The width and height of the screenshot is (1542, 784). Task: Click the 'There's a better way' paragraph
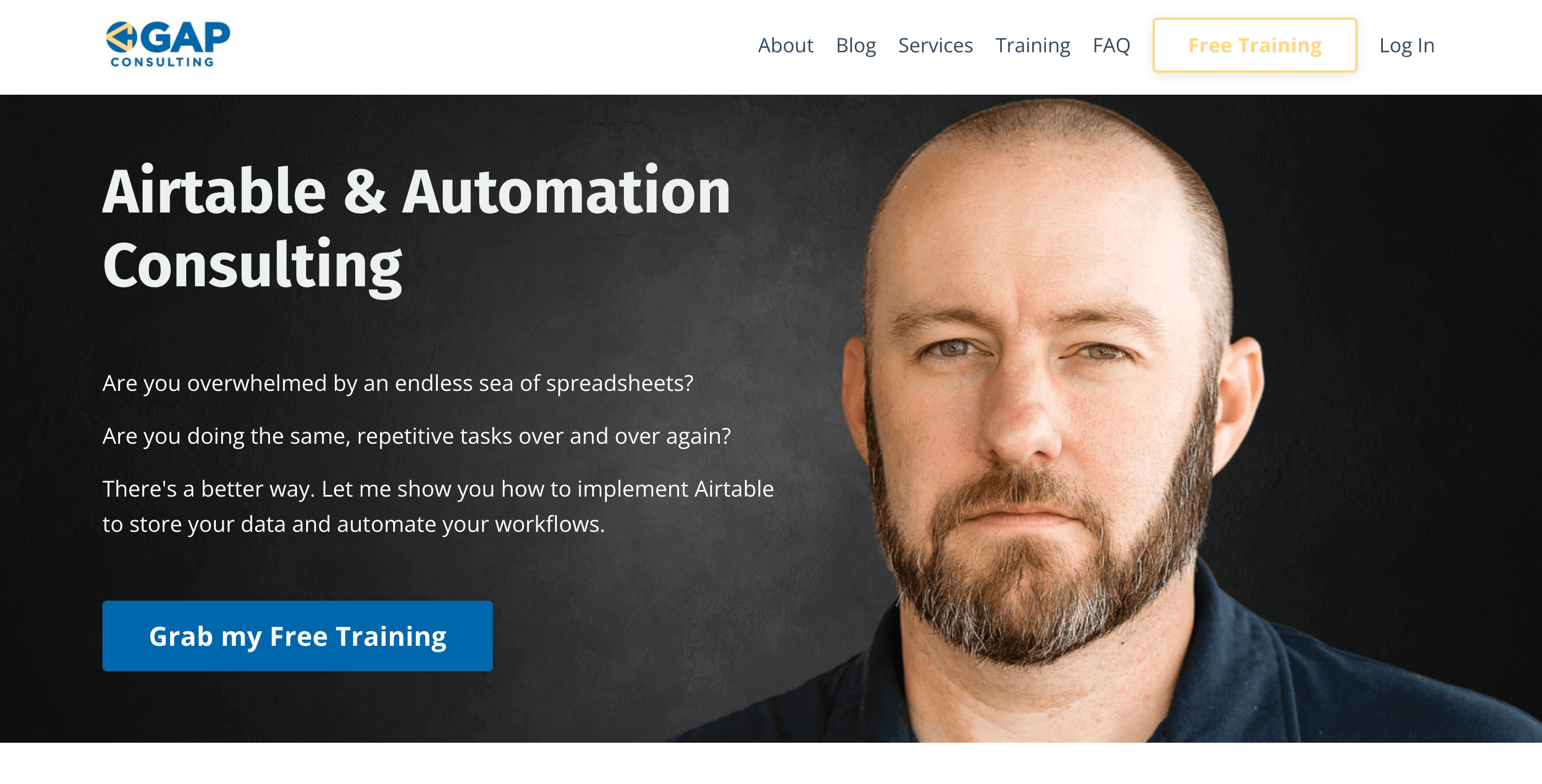pyautogui.click(x=438, y=507)
